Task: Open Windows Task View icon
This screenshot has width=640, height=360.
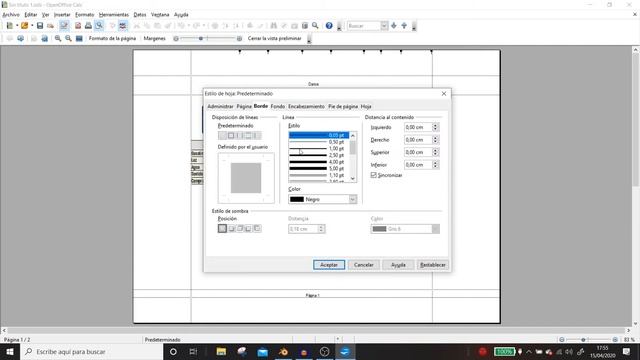Action: click(193, 351)
